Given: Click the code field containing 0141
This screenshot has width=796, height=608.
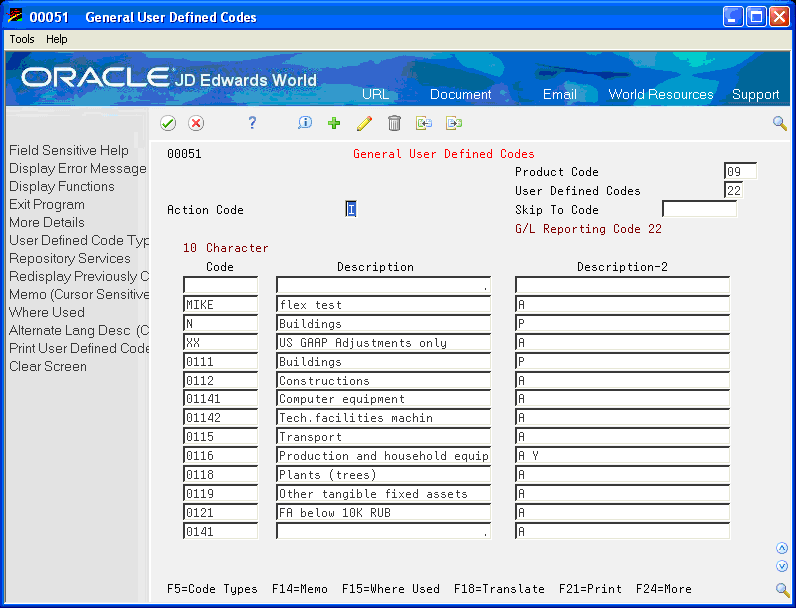Looking at the screenshot, I should pos(220,531).
